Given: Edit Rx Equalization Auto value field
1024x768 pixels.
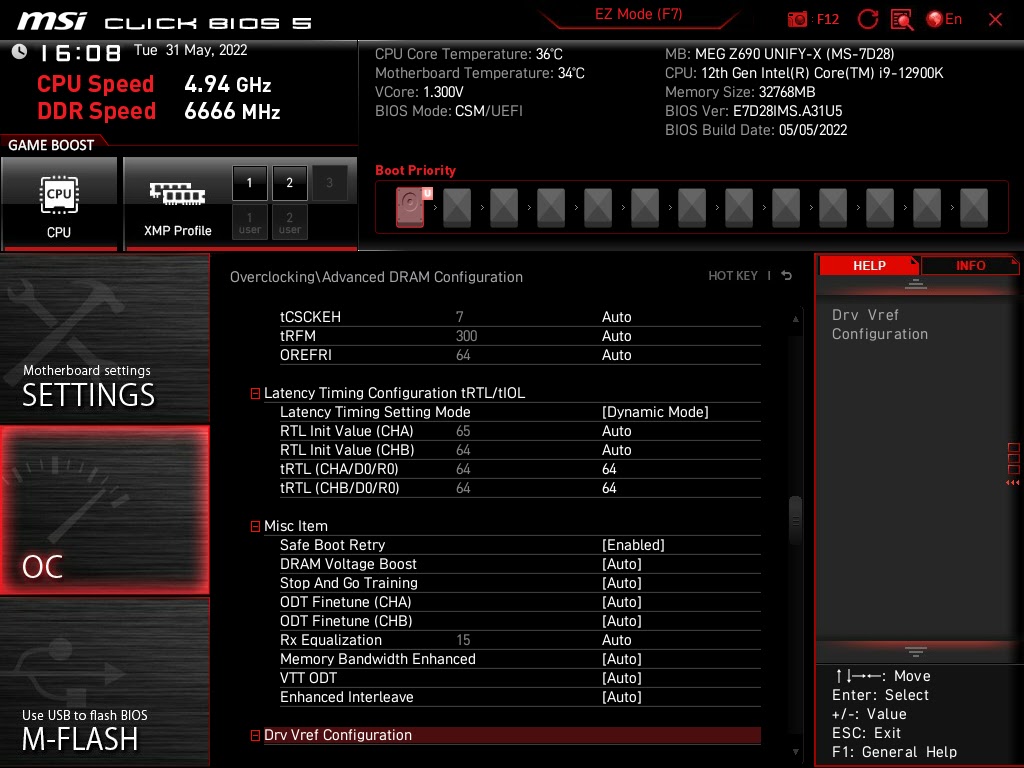Looking at the screenshot, I should coord(616,640).
